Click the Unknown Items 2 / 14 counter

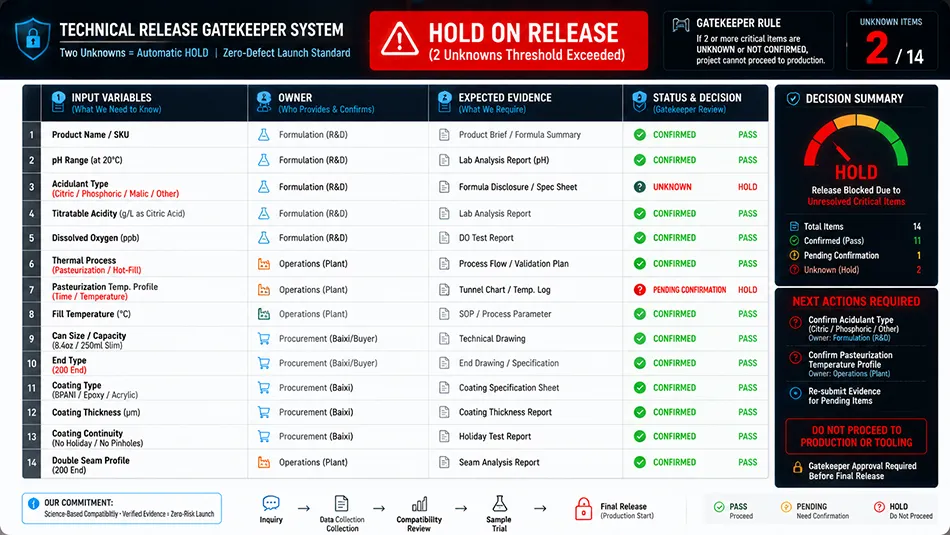pyautogui.click(x=891, y=41)
